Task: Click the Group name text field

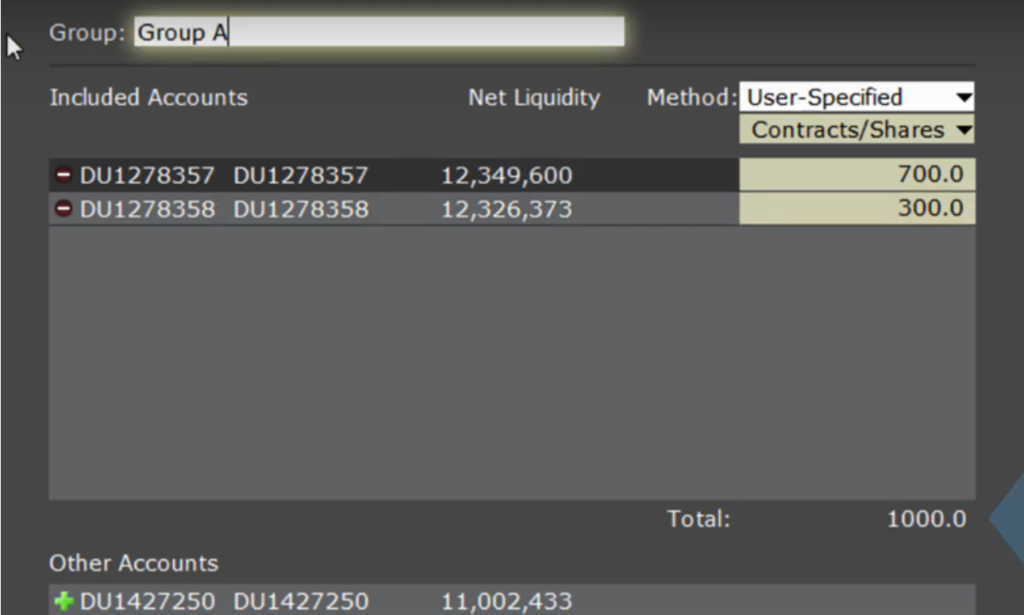Action: [x=378, y=32]
